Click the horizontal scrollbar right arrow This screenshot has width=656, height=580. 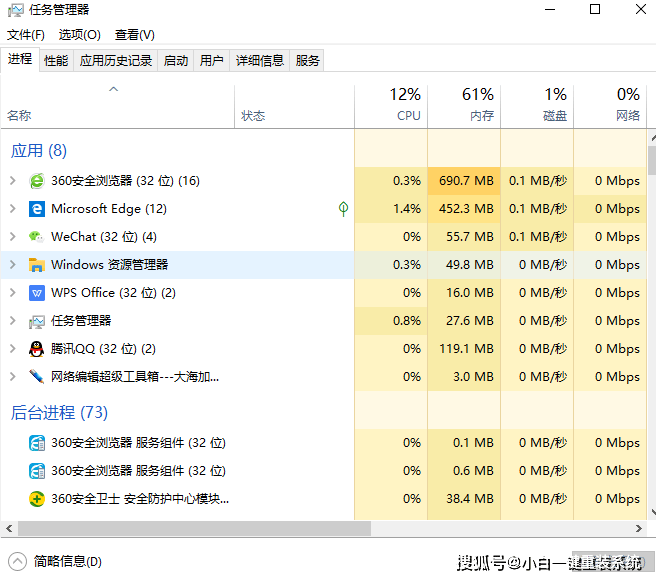click(638, 529)
